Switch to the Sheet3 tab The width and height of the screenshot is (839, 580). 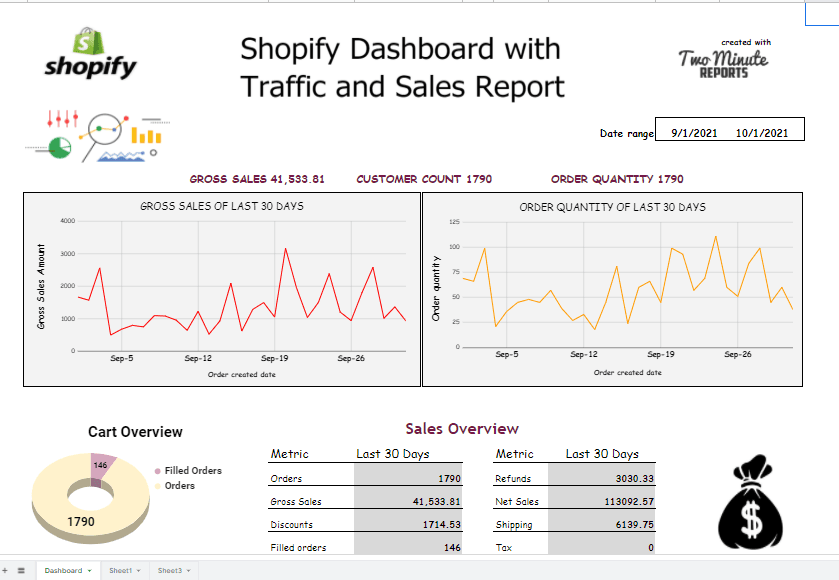click(x=171, y=570)
